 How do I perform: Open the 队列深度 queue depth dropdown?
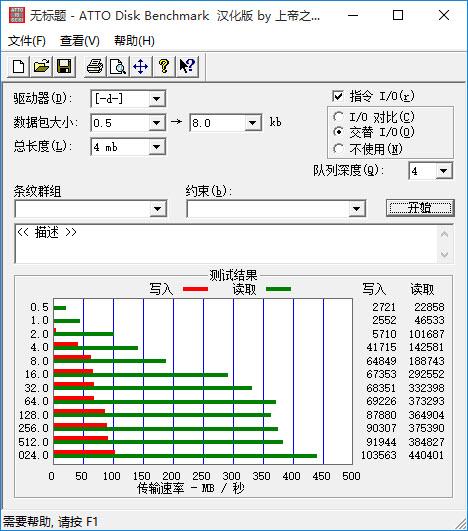coord(444,171)
